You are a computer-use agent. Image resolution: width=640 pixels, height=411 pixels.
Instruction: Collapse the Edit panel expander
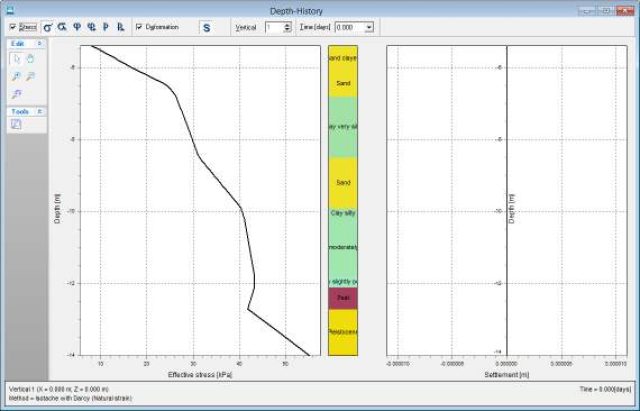point(40,43)
